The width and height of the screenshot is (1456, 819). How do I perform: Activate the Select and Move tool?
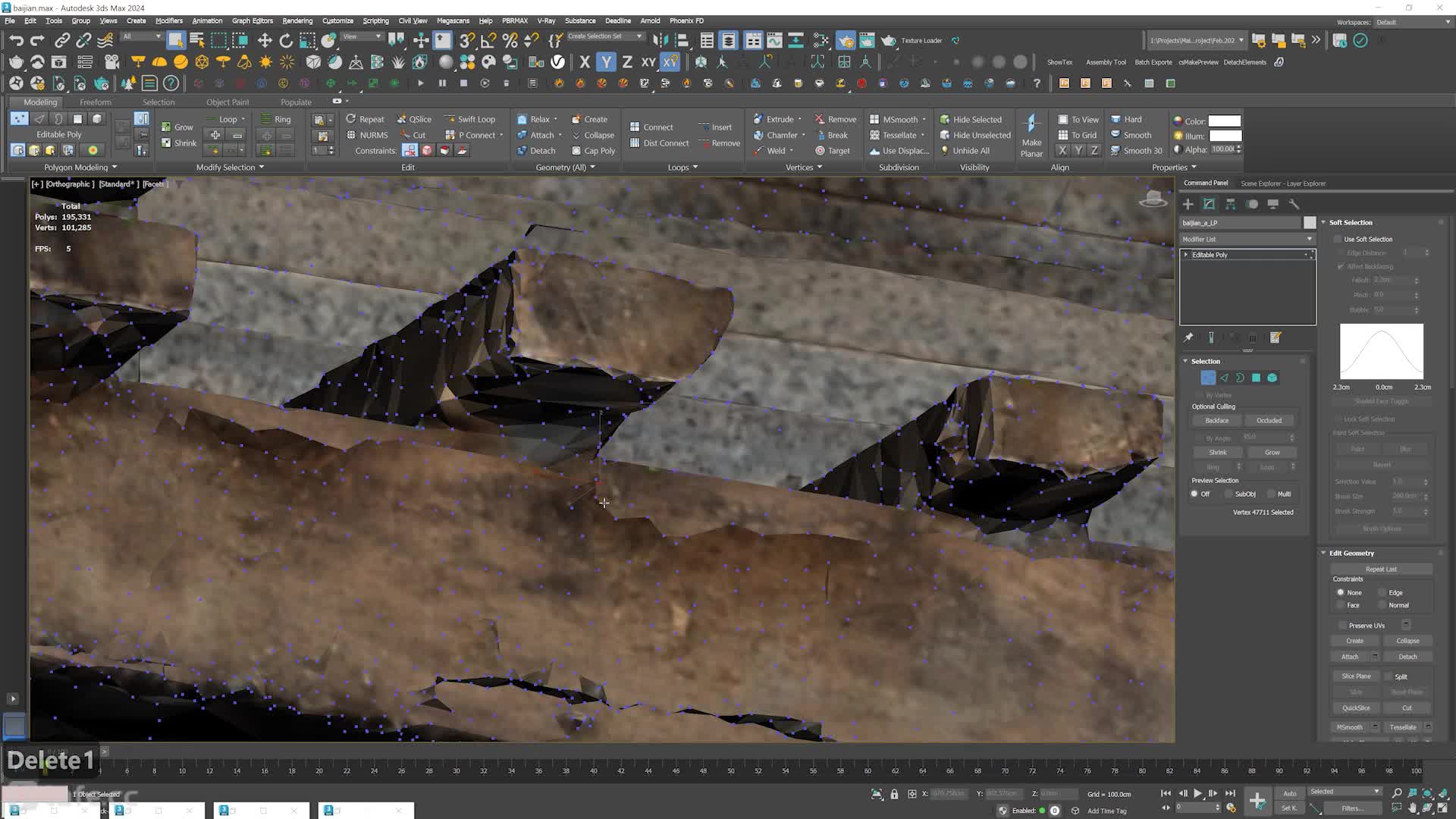[x=265, y=40]
